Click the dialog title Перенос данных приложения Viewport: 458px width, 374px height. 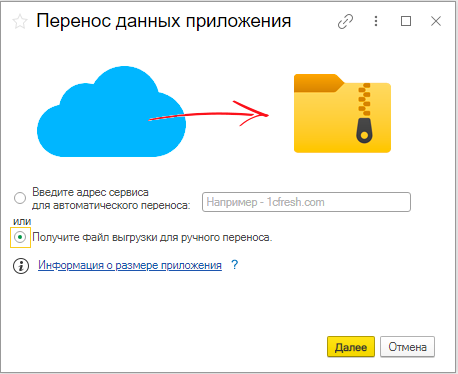tap(164, 21)
